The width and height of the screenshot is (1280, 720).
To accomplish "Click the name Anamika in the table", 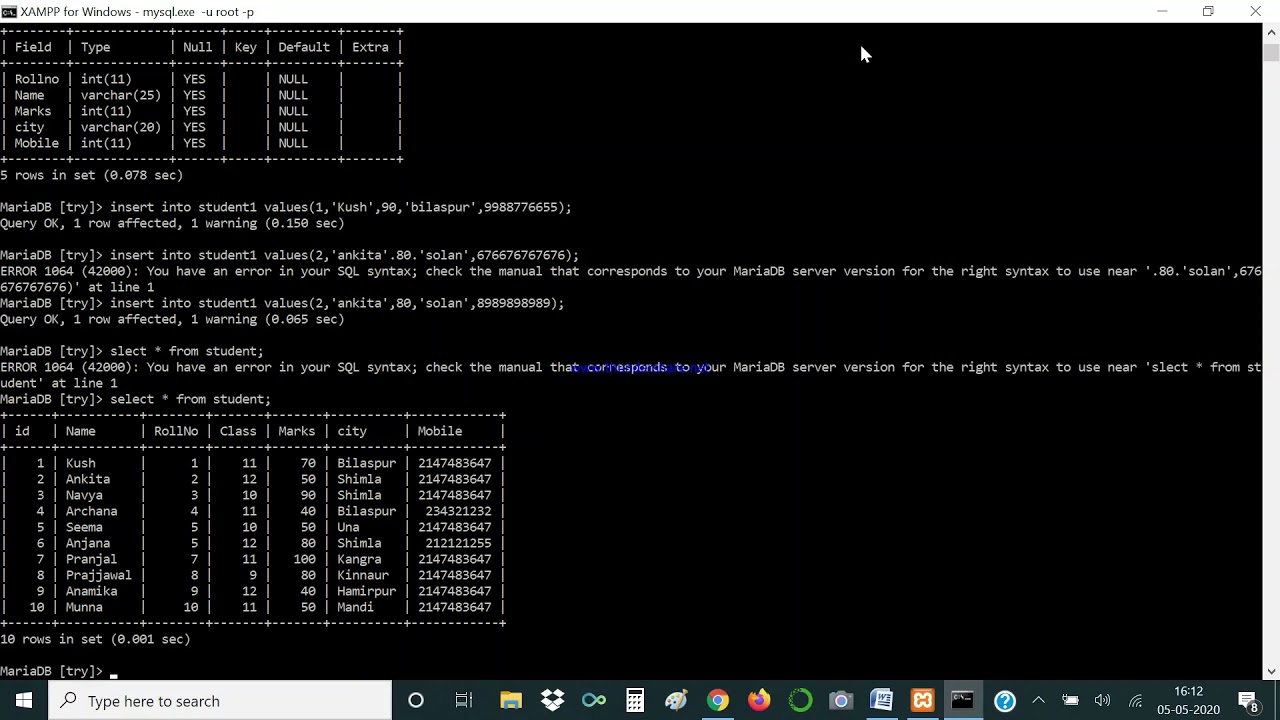I will coord(91,591).
